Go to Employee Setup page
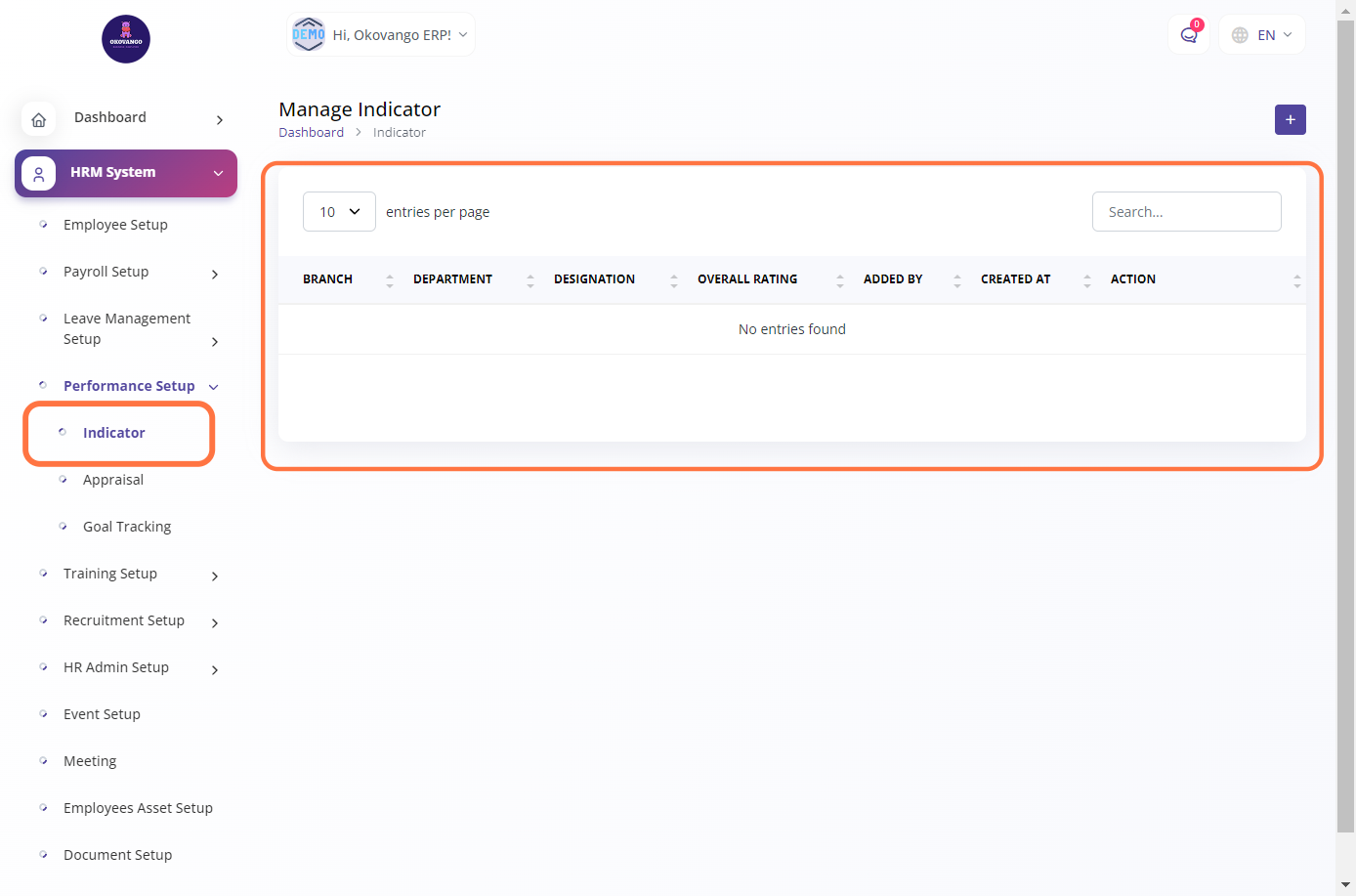Image resolution: width=1356 pixels, height=896 pixels. tap(115, 225)
